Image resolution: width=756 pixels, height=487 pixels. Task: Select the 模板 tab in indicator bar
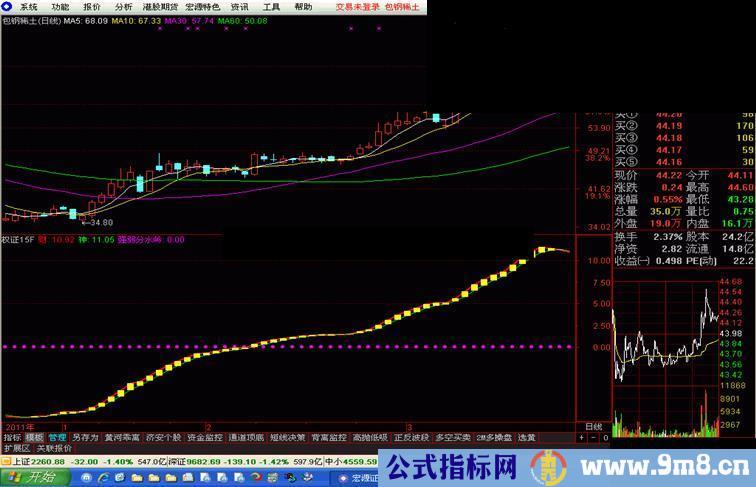coord(34,437)
